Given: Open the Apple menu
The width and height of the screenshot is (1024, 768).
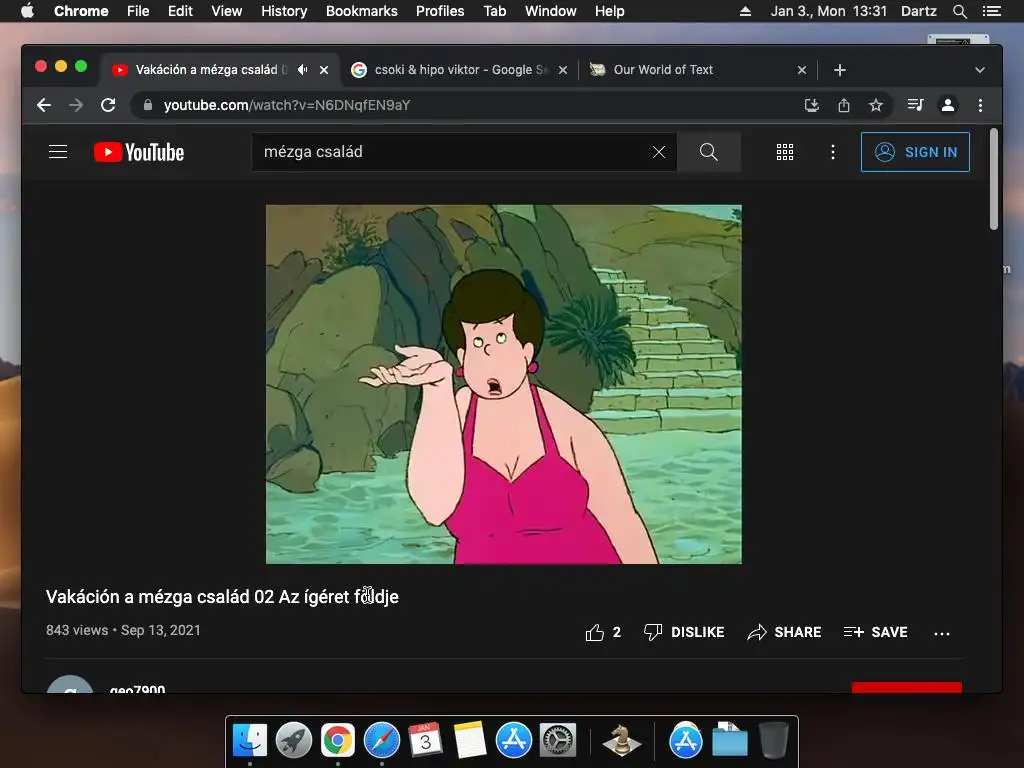Looking at the screenshot, I should [27, 11].
